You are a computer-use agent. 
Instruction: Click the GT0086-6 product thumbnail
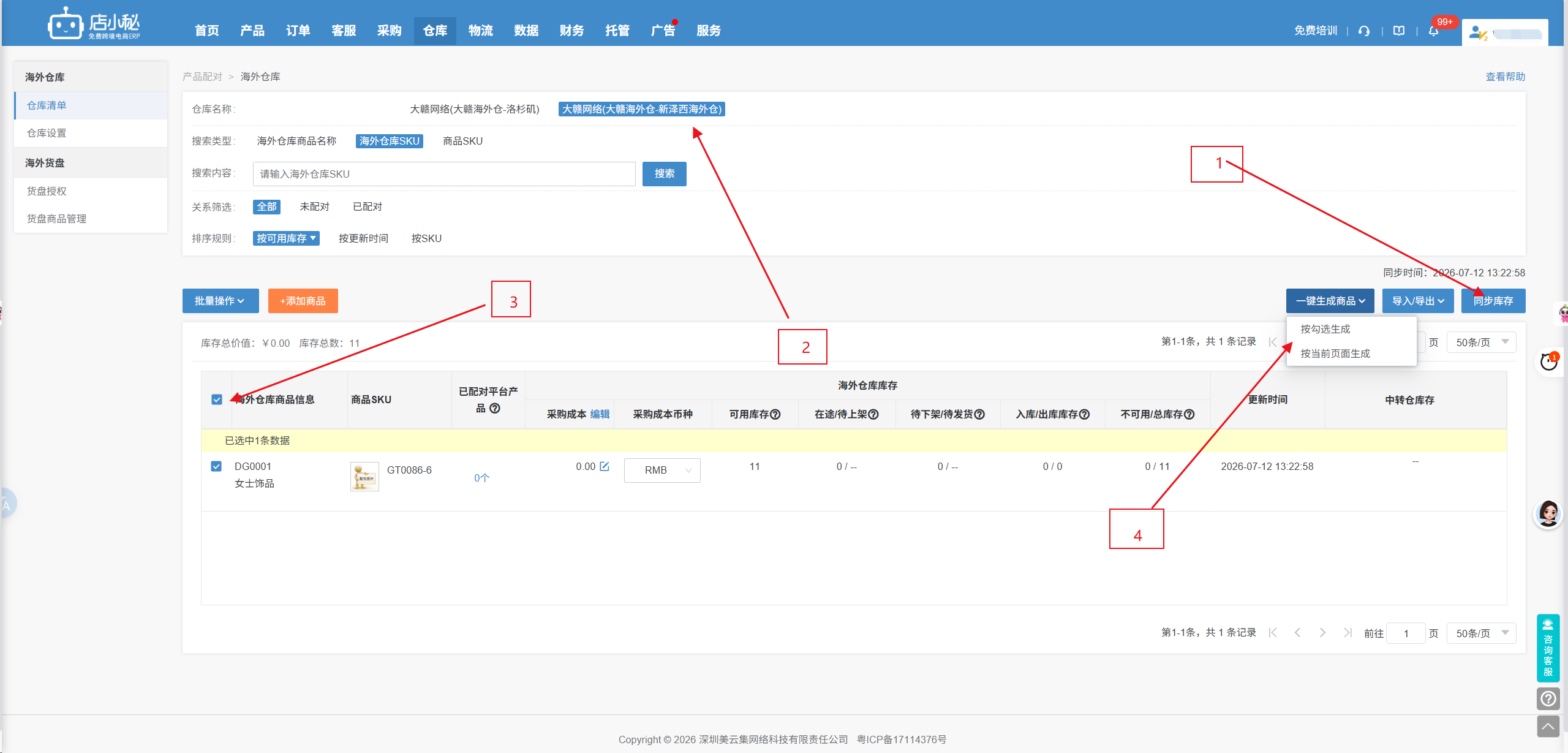click(364, 477)
